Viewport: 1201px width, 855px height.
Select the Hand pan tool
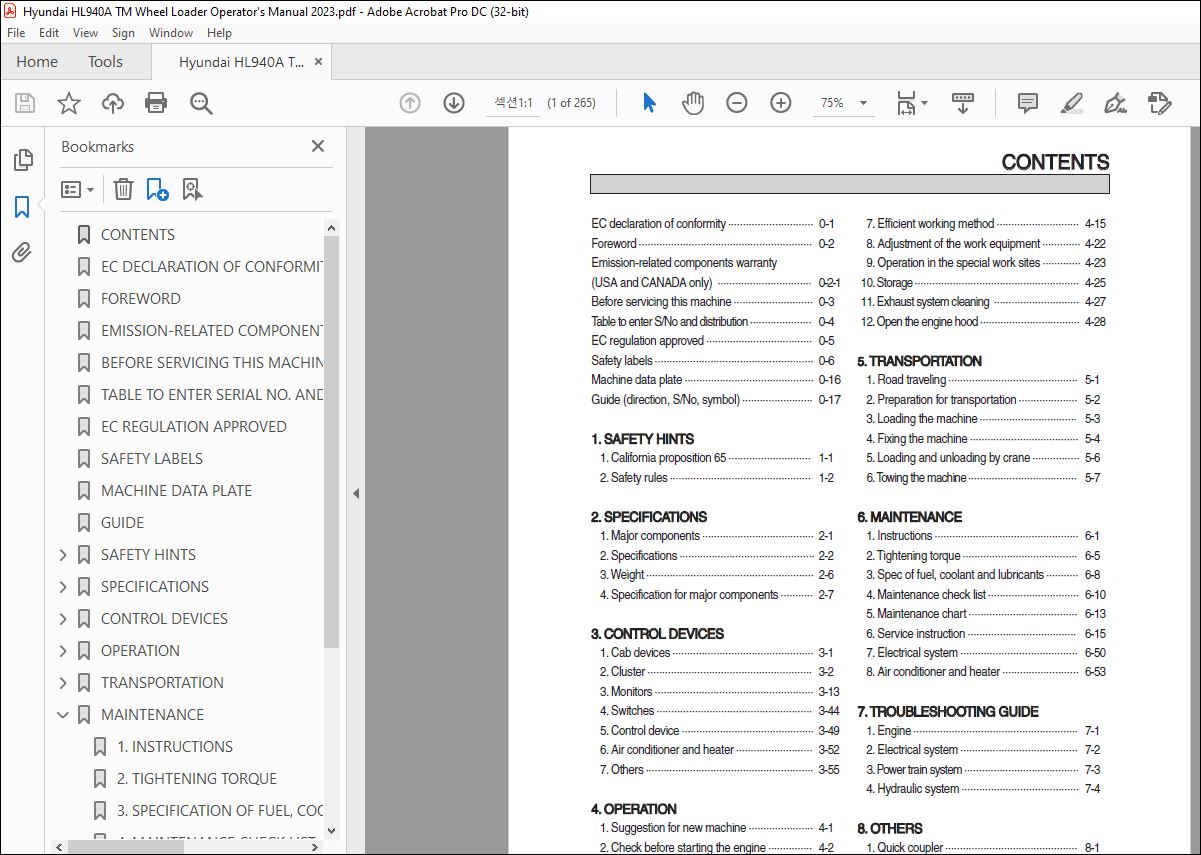[x=693, y=103]
